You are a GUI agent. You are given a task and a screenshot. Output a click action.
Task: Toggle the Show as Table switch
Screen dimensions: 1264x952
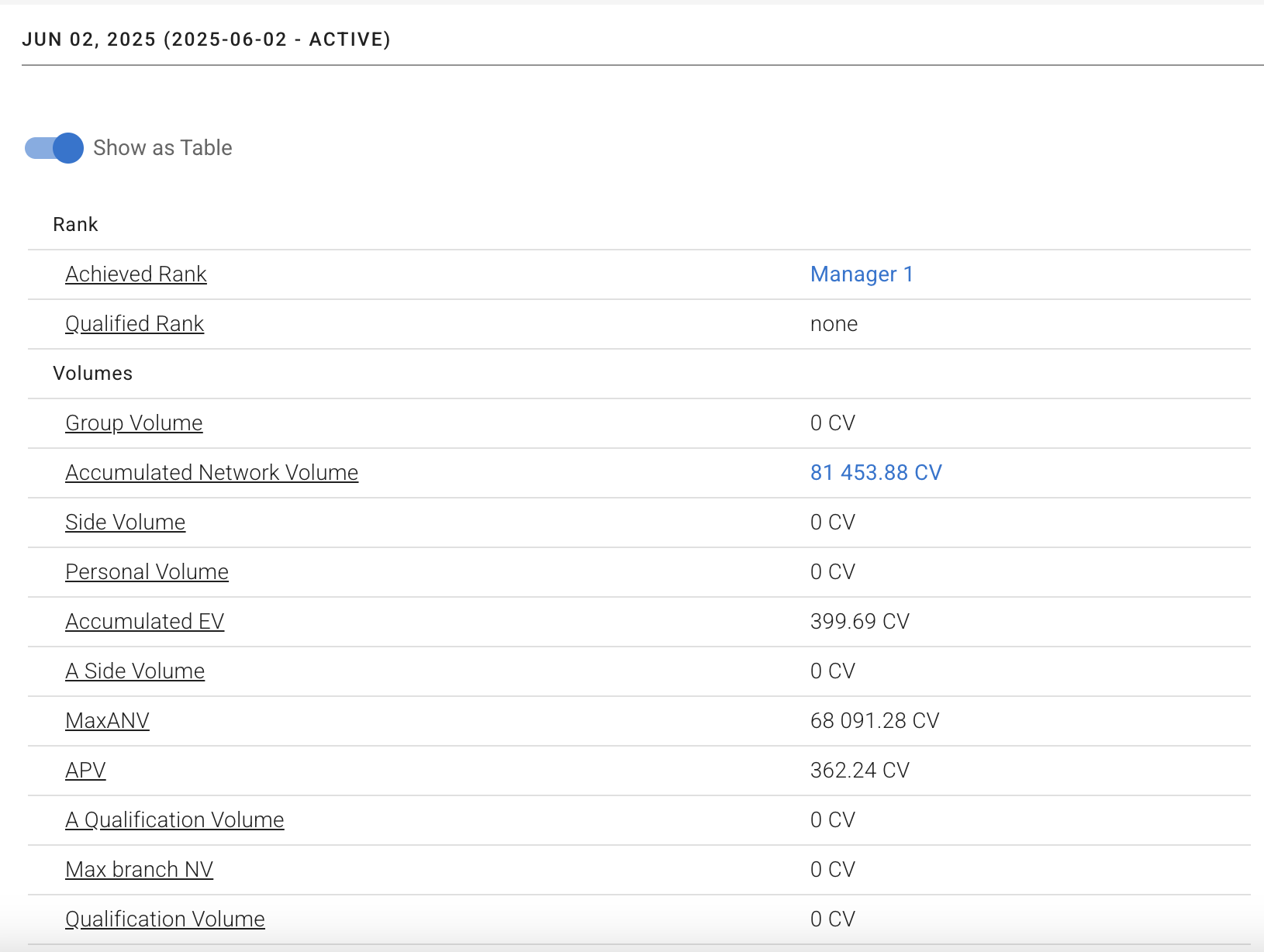pos(54,148)
